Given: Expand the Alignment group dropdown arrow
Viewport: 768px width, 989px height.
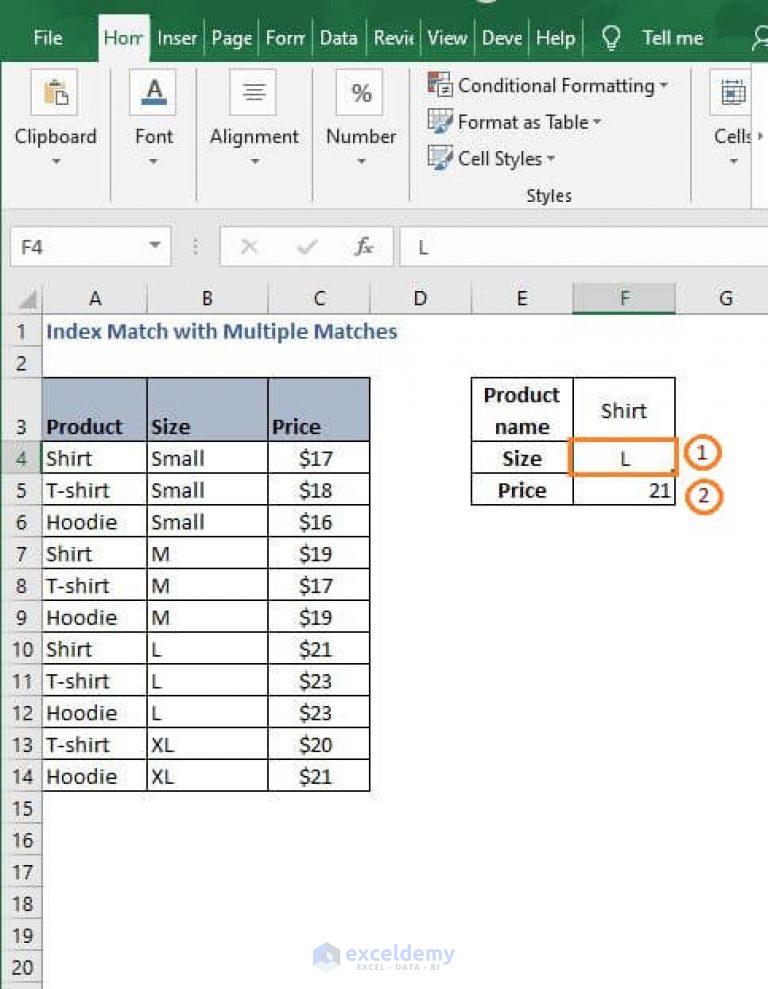Looking at the screenshot, I should pyautogui.click(x=255, y=161).
